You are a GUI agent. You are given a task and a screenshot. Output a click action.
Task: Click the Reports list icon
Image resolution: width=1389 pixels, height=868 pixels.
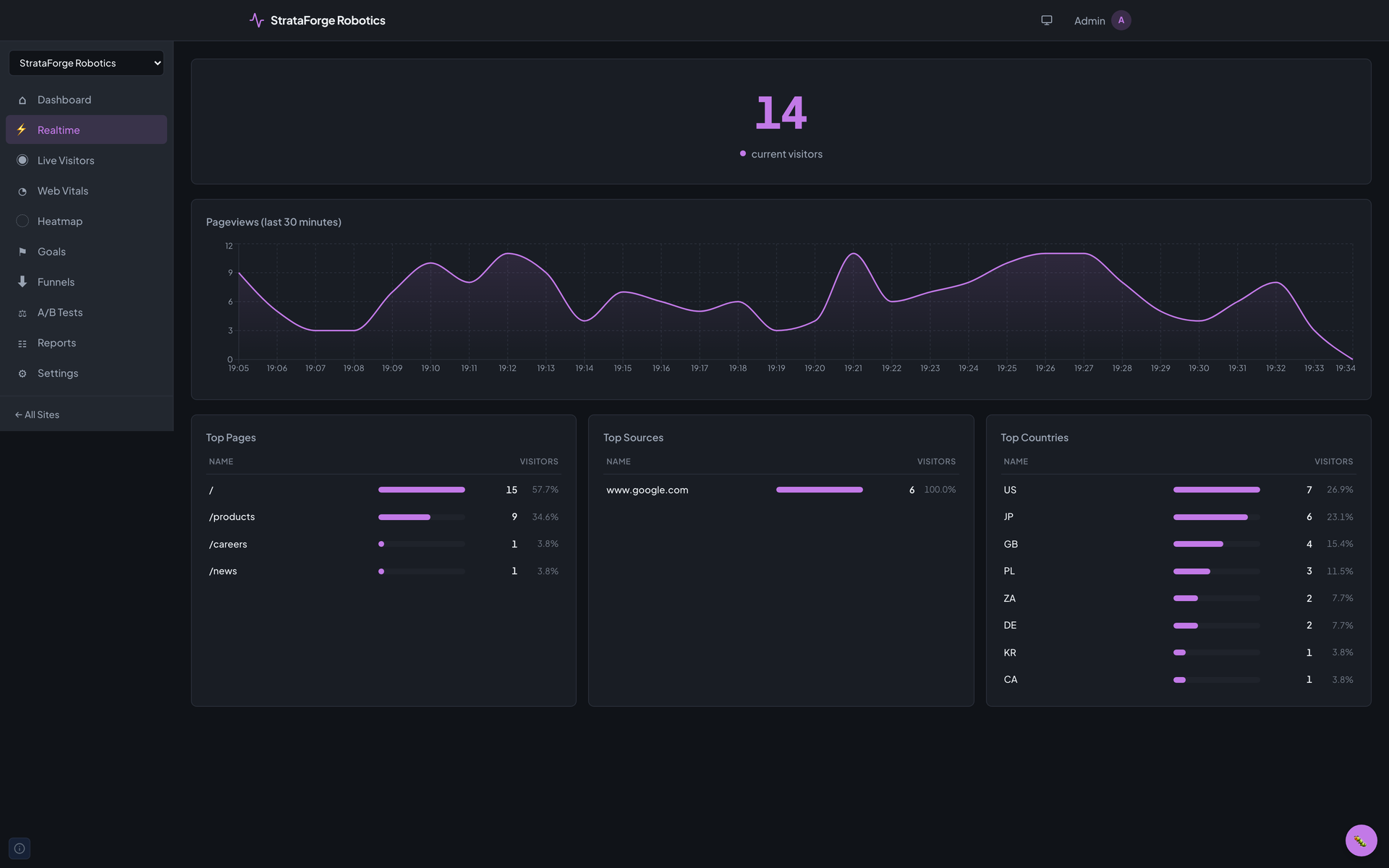coord(22,343)
